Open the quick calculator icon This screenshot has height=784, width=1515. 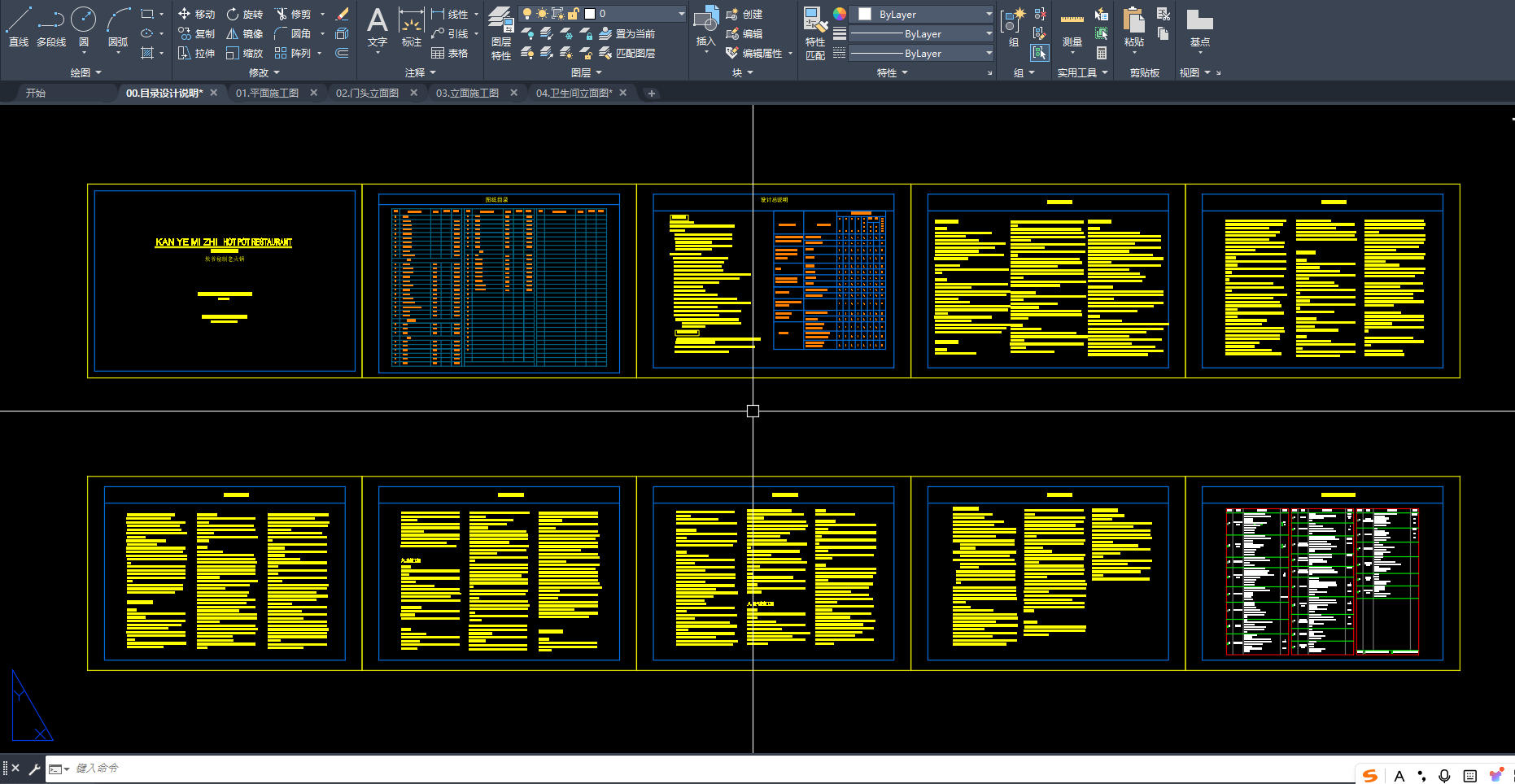coord(1101,53)
